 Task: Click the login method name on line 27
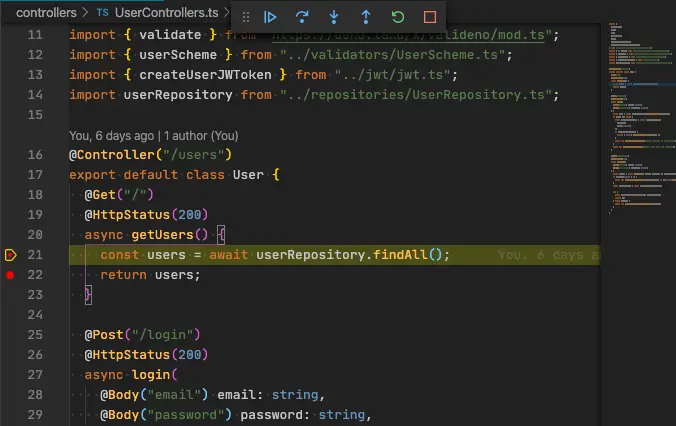click(151, 375)
